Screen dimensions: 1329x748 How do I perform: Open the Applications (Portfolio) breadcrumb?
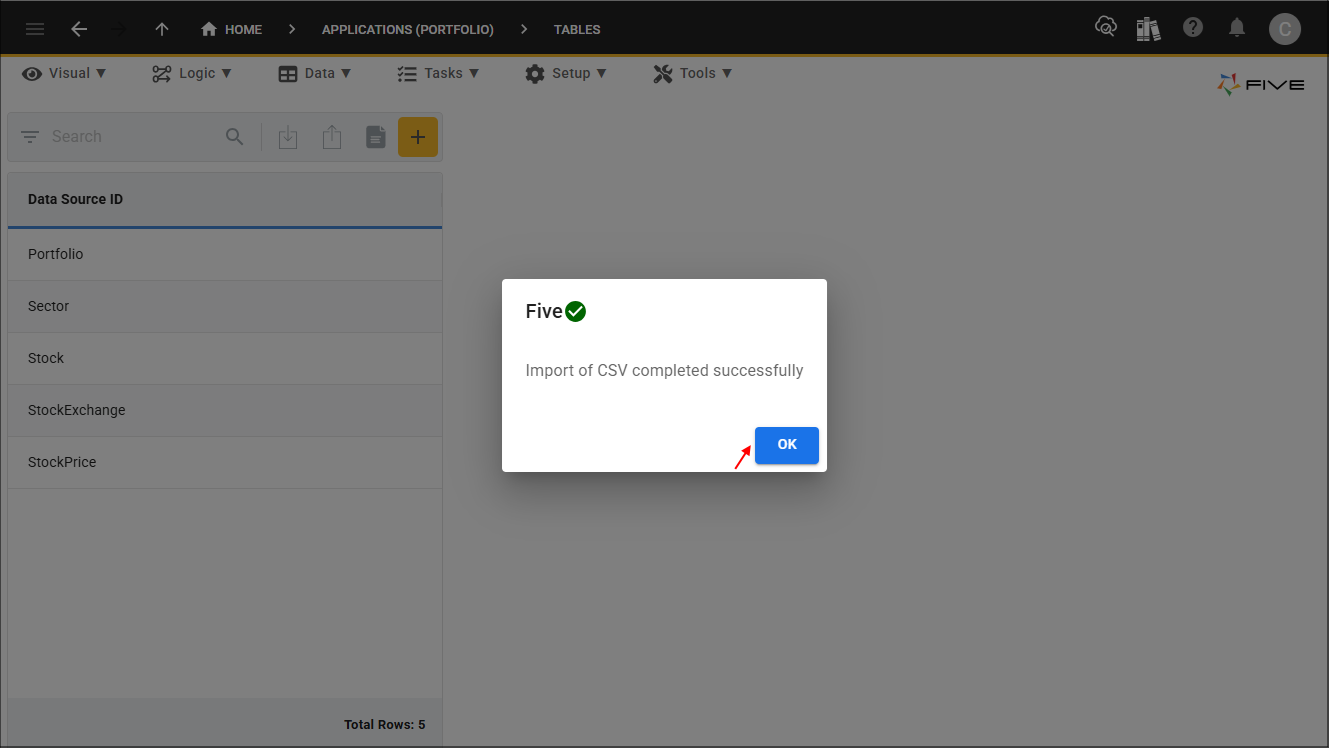pos(408,30)
